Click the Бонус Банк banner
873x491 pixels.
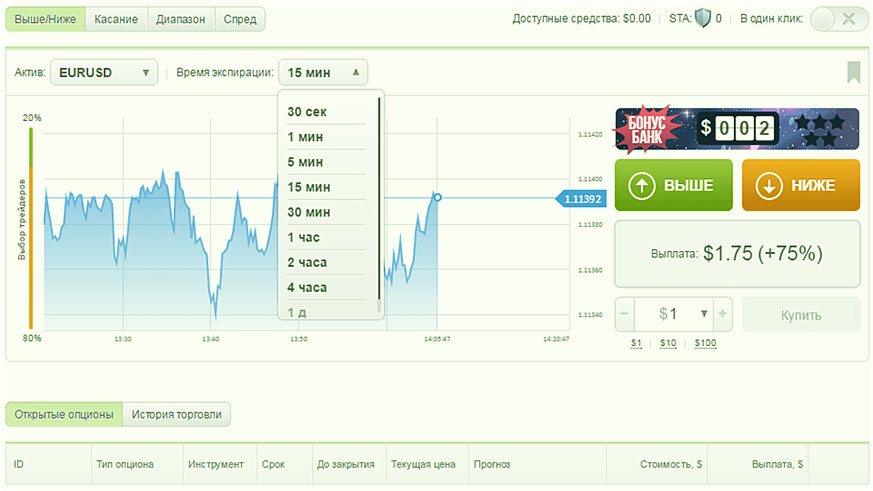point(736,128)
